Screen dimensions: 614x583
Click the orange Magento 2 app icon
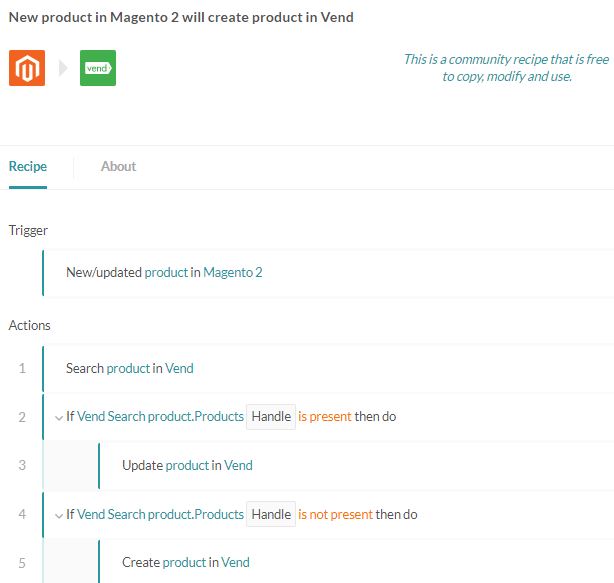pyautogui.click(x=27, y=68)
